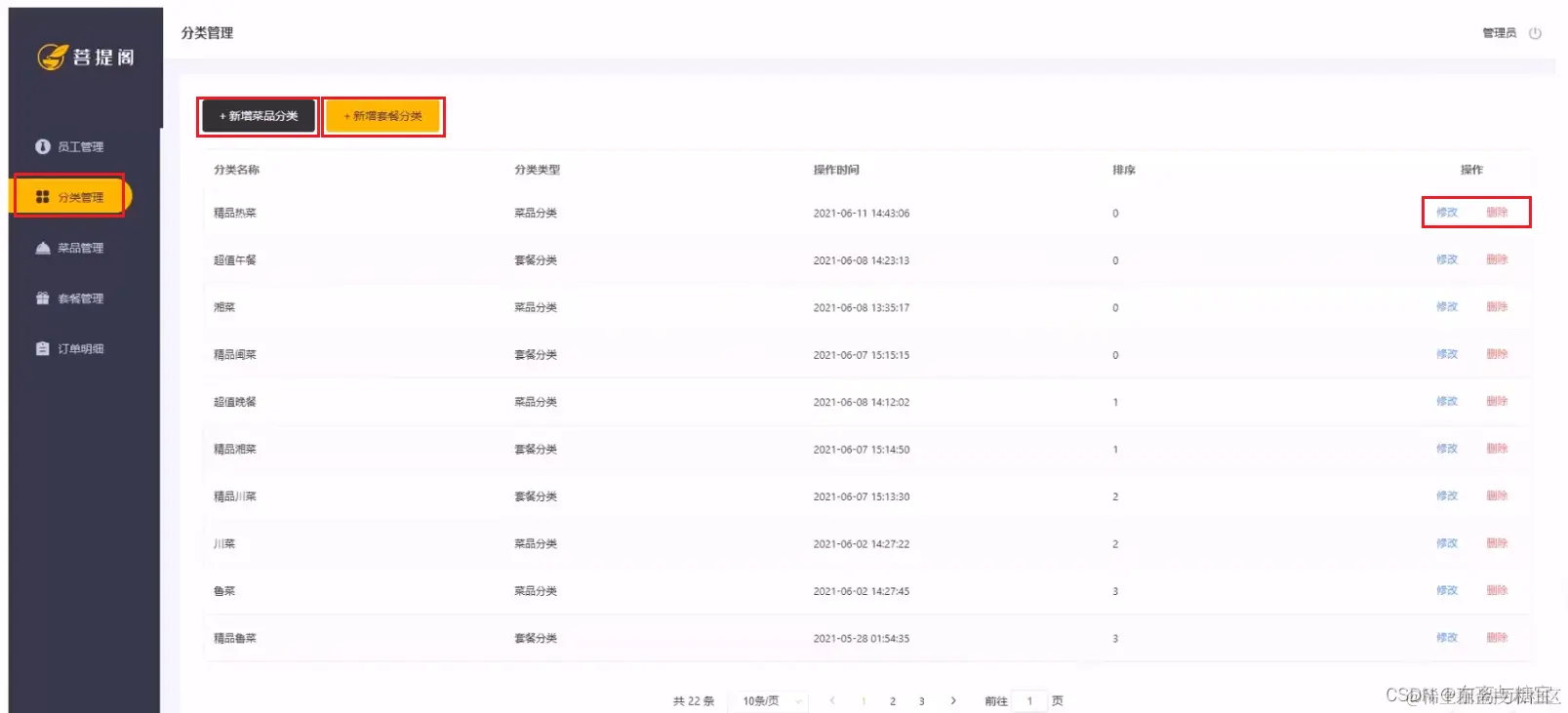The height and width of the screenshot is (713, 1568).
Task: Go to page 3 in pagination
Action: (921, 701)
